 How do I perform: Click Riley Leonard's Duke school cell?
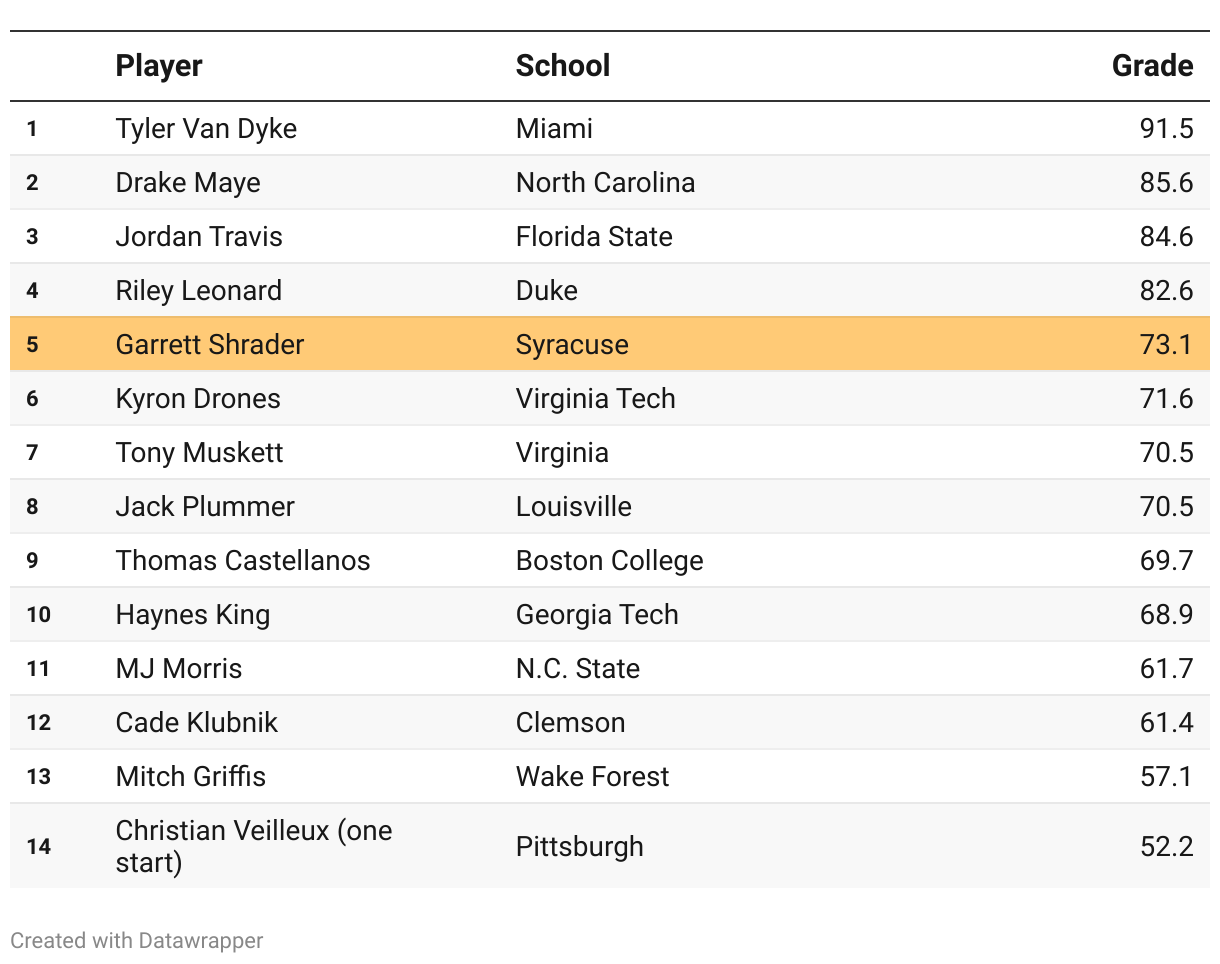547,291
